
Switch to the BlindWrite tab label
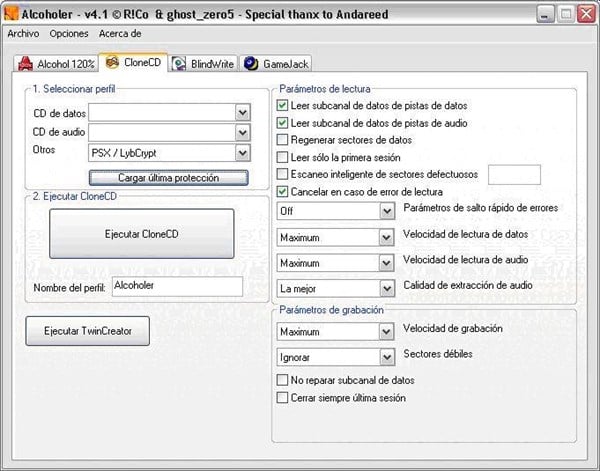click(212, 64)
